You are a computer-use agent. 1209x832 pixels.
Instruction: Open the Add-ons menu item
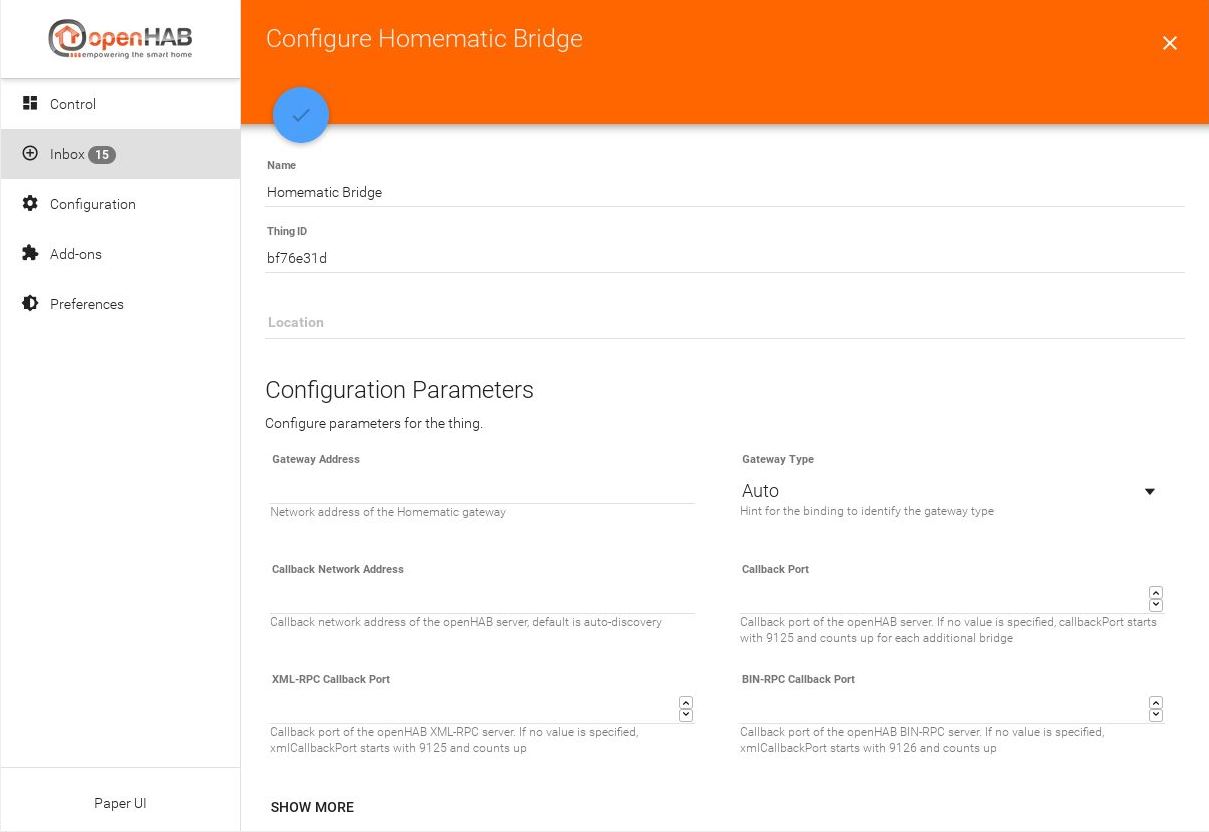coord(120,254)
